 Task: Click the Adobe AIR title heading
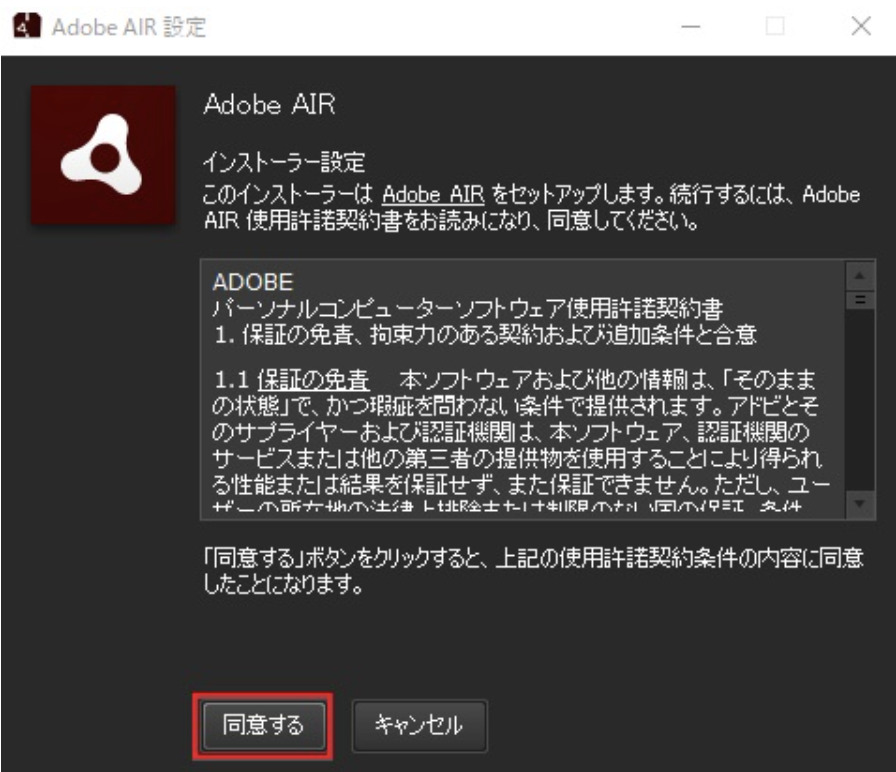pos(269,105)
